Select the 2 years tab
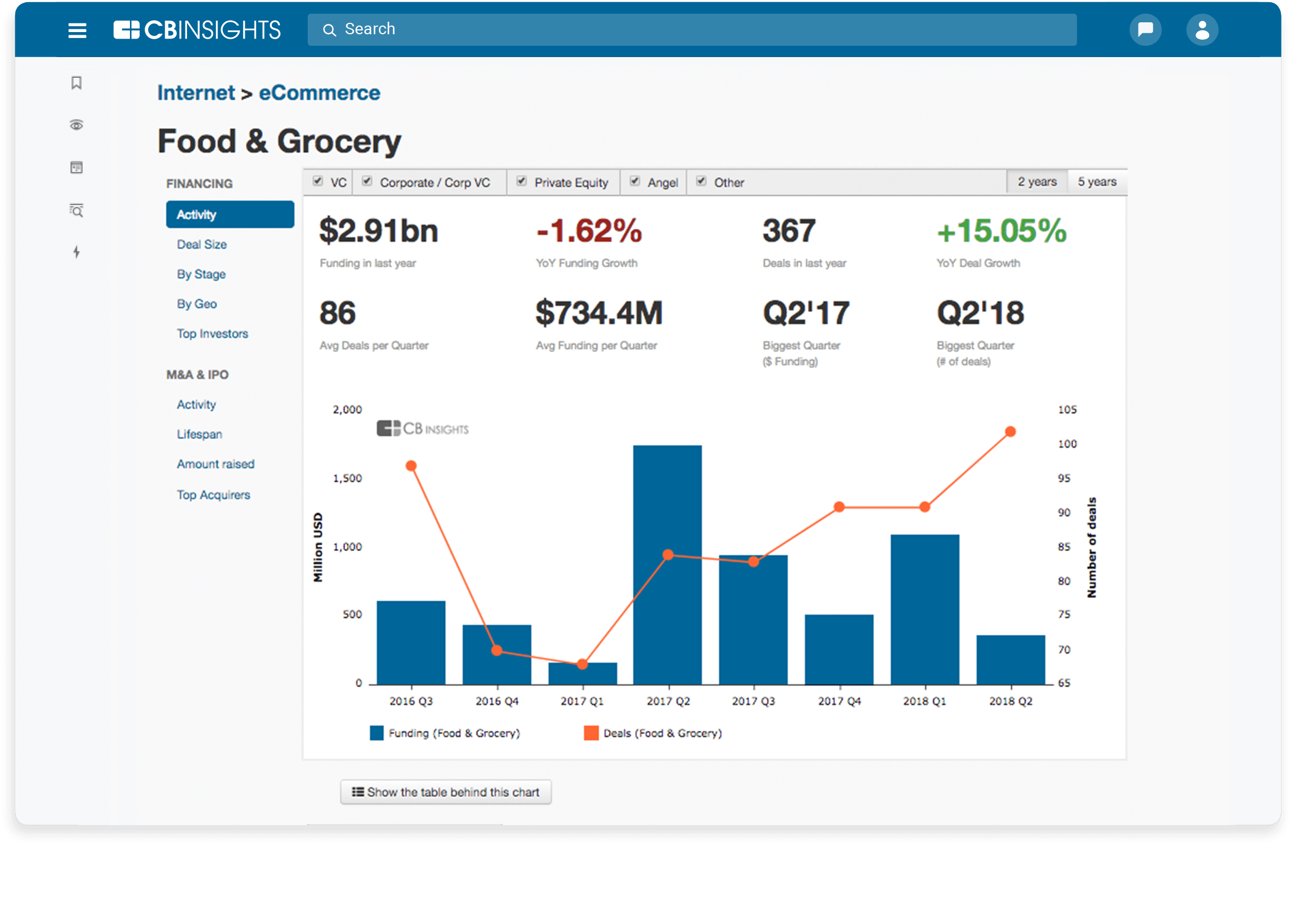 click(1037, 182)
